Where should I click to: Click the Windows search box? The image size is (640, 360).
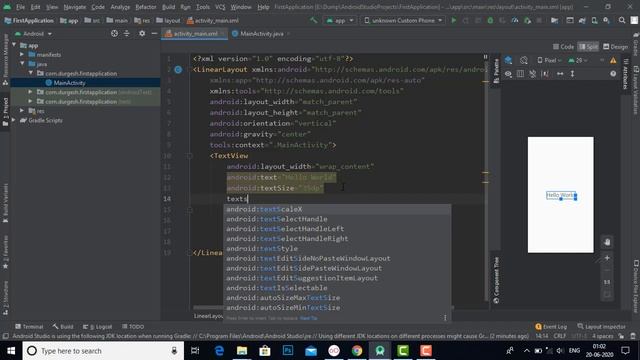[x=102, y=351]
